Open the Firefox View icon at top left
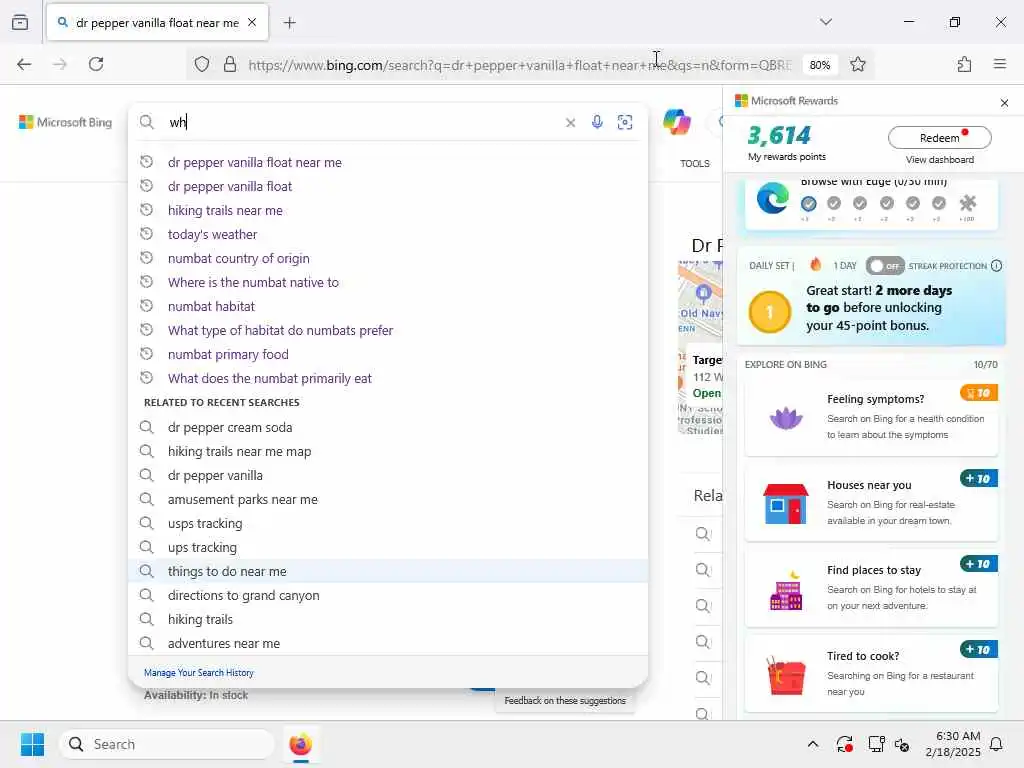Screen dimensions: 1024x768 (x=20, y=22)
